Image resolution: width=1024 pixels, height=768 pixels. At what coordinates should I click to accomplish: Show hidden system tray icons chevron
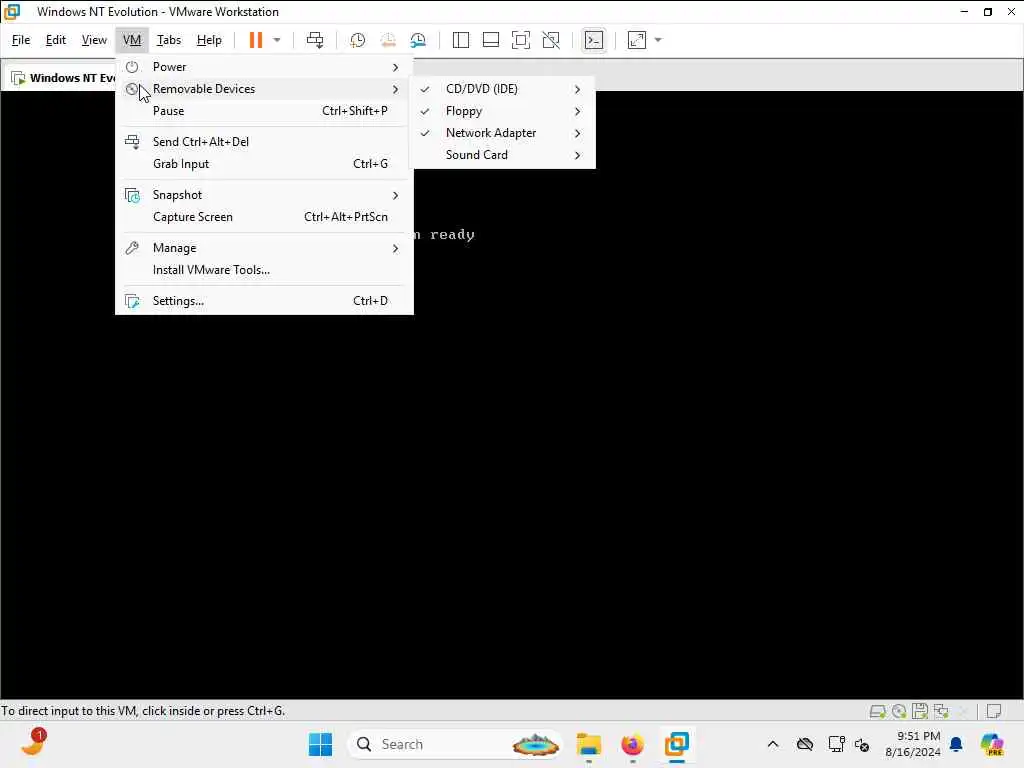(x=773, y=744)
